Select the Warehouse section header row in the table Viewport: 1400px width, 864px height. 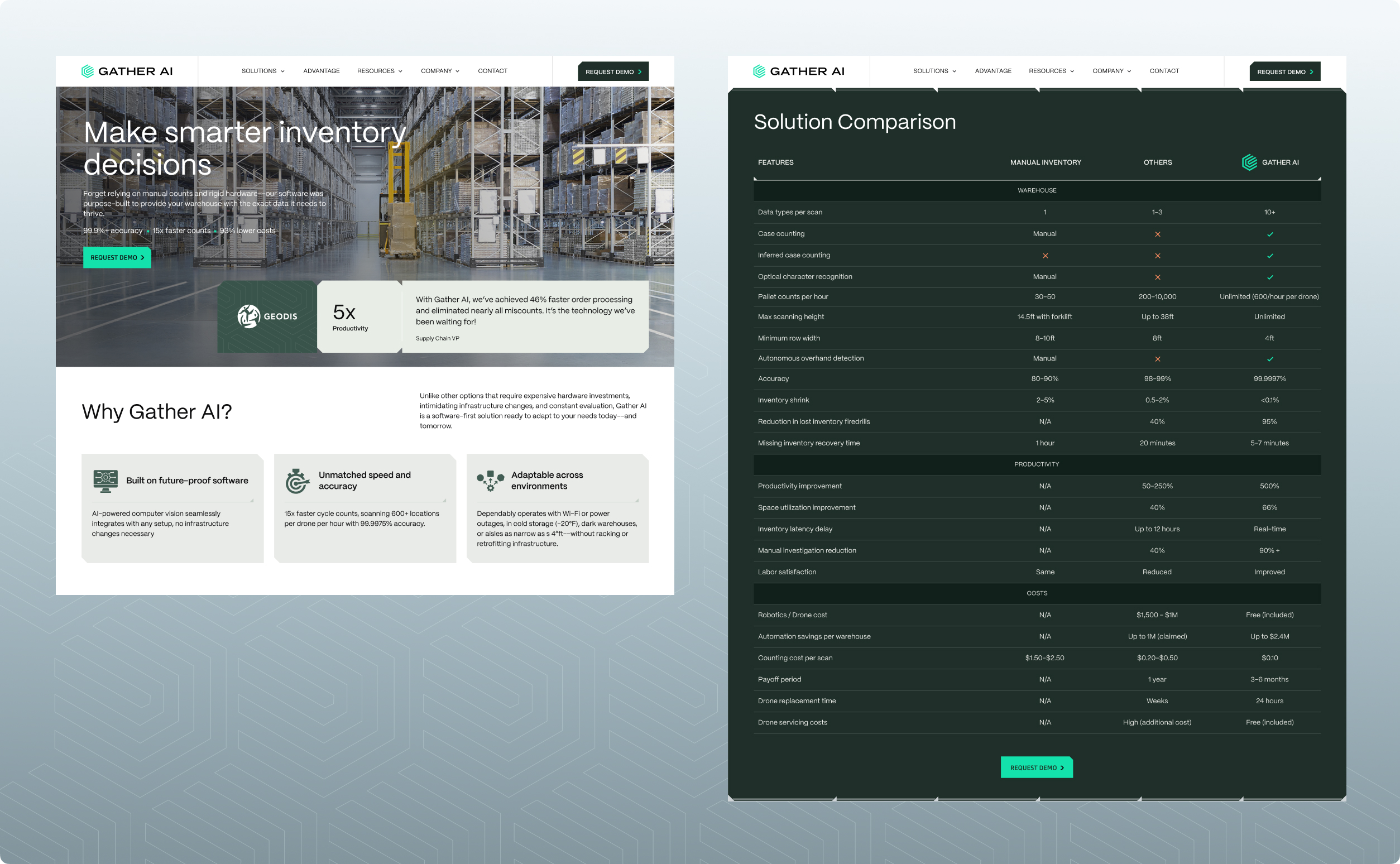(1037, 190)
